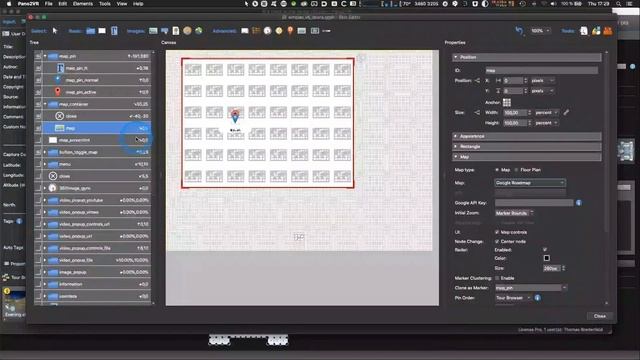Image resolution: width=640 pixels, height=360 pixels.
Task: Click the Google API Key input field
Action: tap(534, 203)
